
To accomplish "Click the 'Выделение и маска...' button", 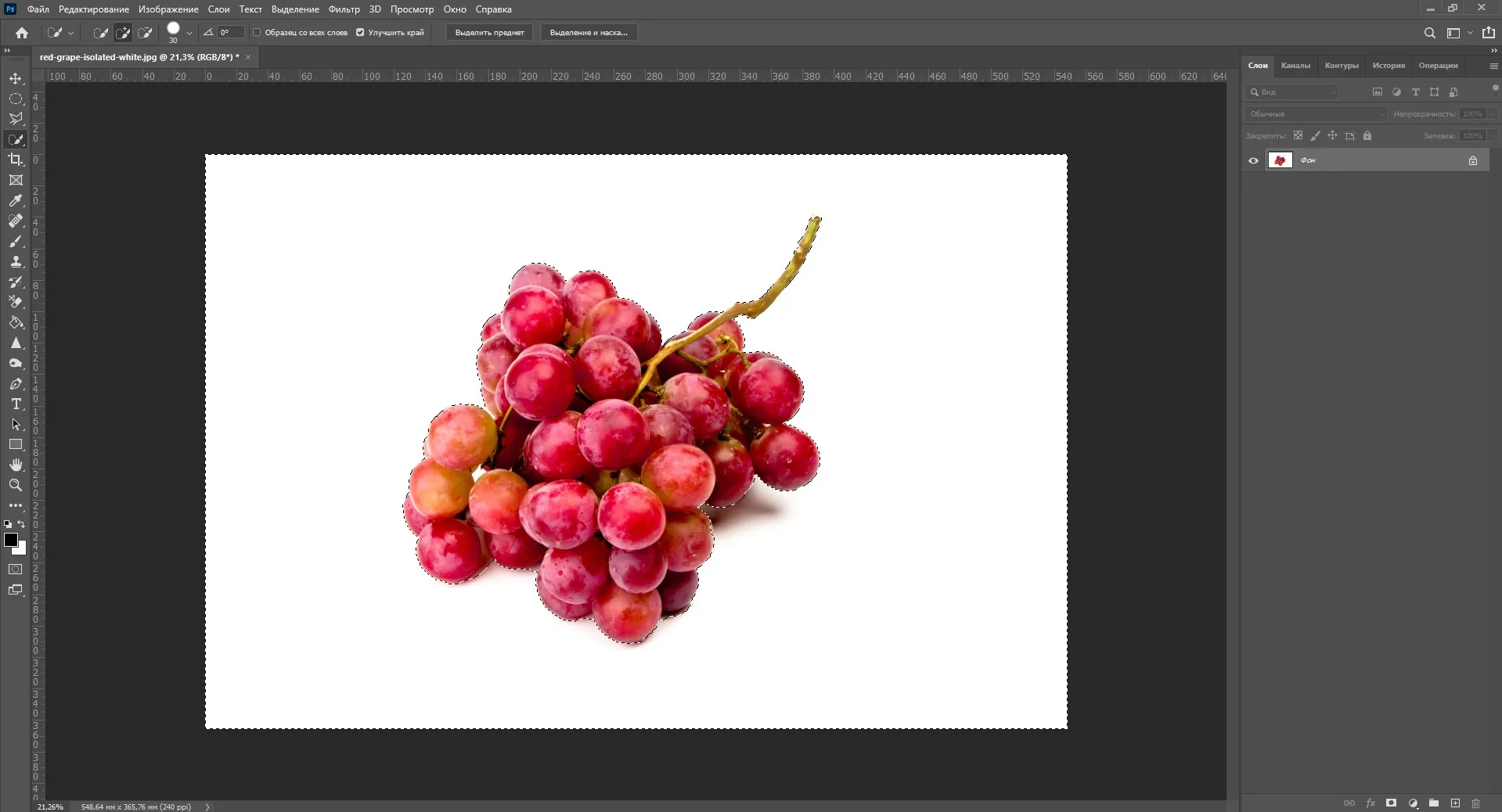I will coord(589,33).
